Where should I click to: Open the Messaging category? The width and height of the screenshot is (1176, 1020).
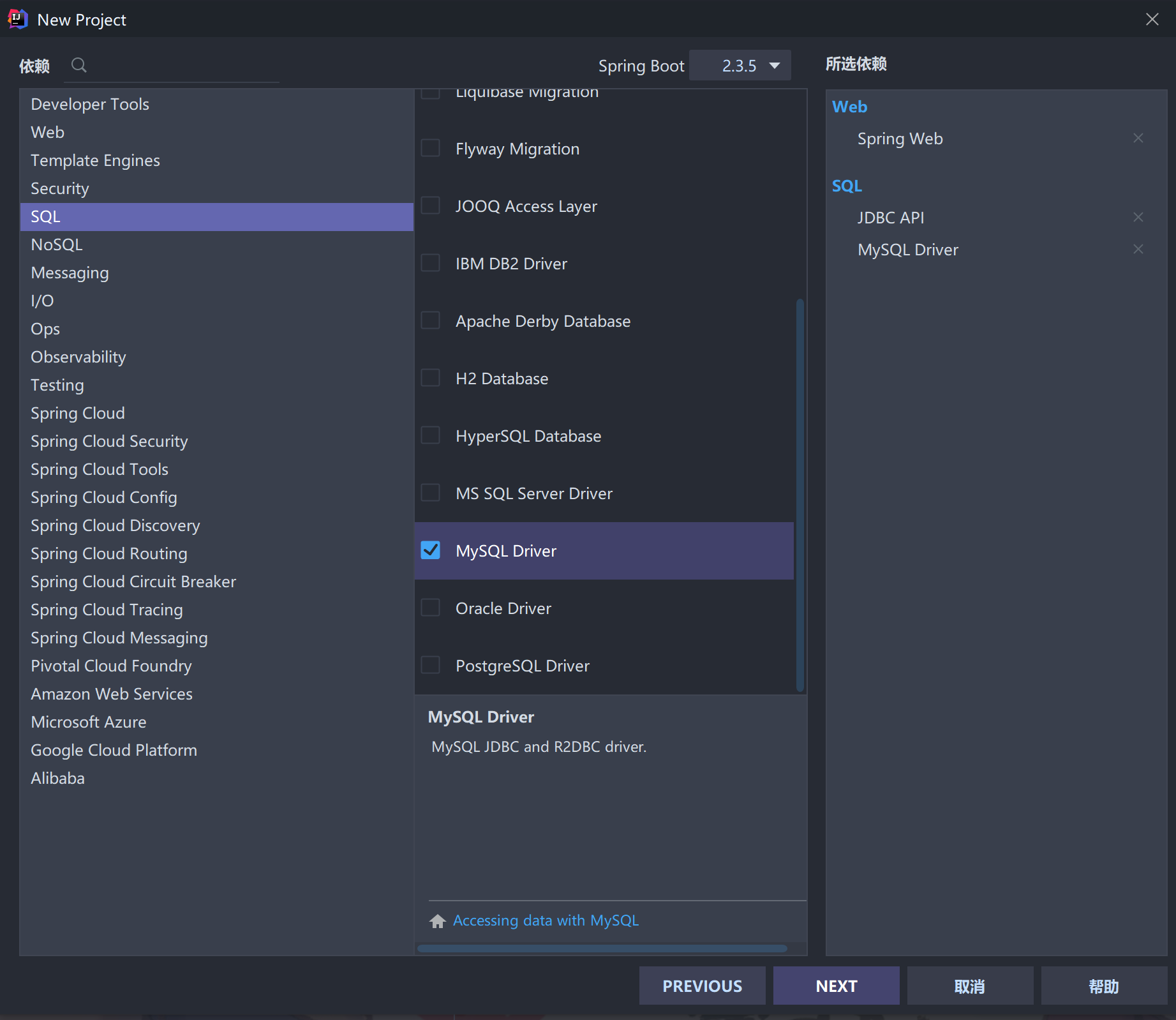(217, 273)
